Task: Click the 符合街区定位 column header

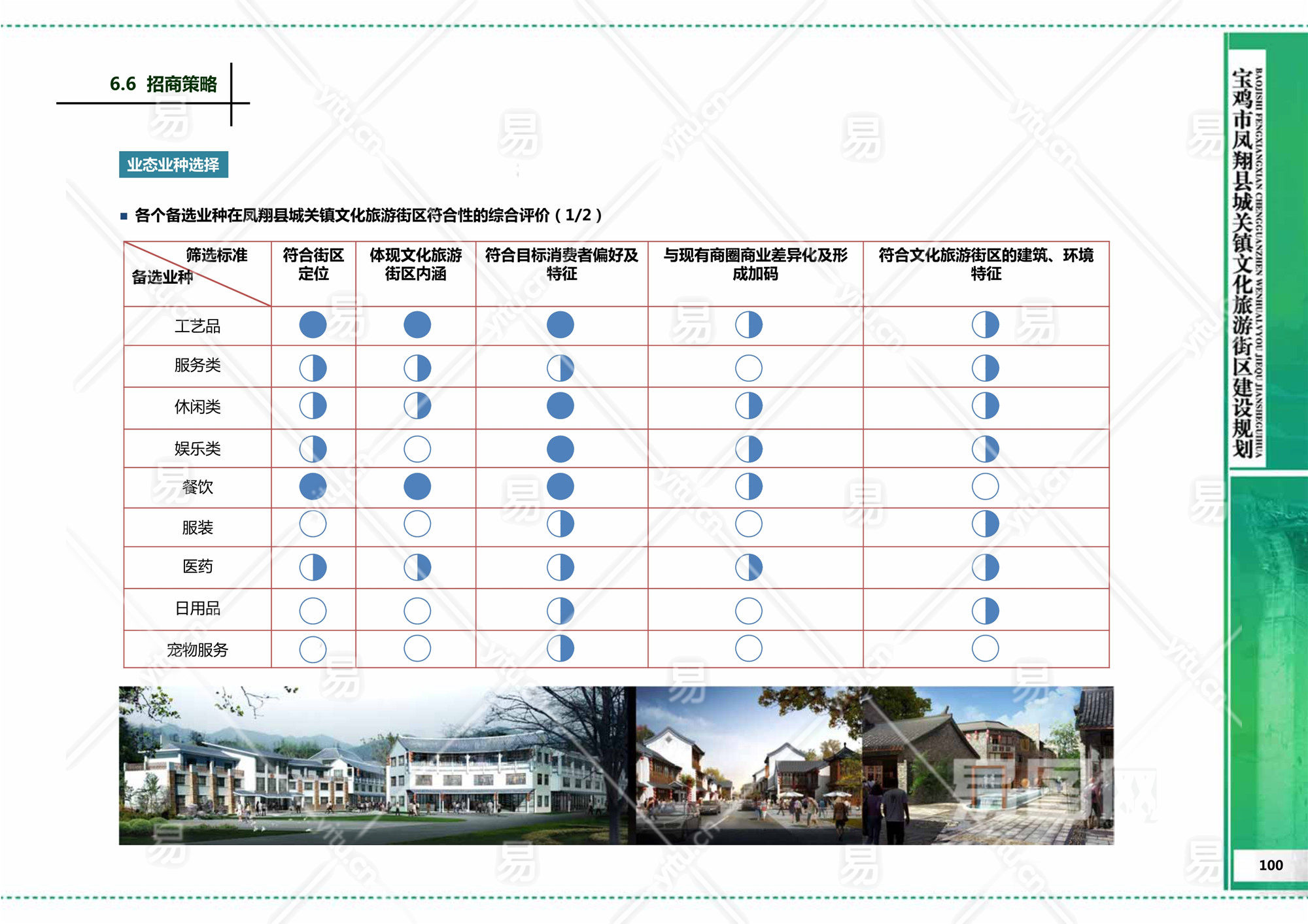Action: click(313, 264)
